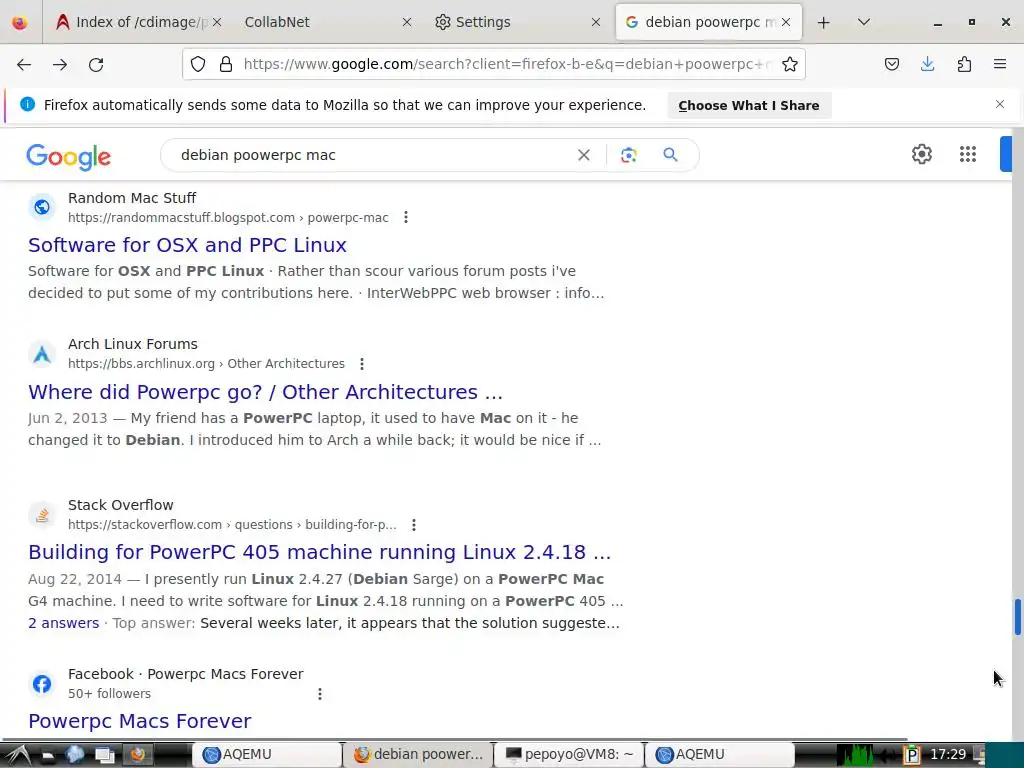Image resolution: width=1024 pixels, height=768 pixels.
Task: Open the Powerpc Macs Forever result
Action: coord(140,721)
